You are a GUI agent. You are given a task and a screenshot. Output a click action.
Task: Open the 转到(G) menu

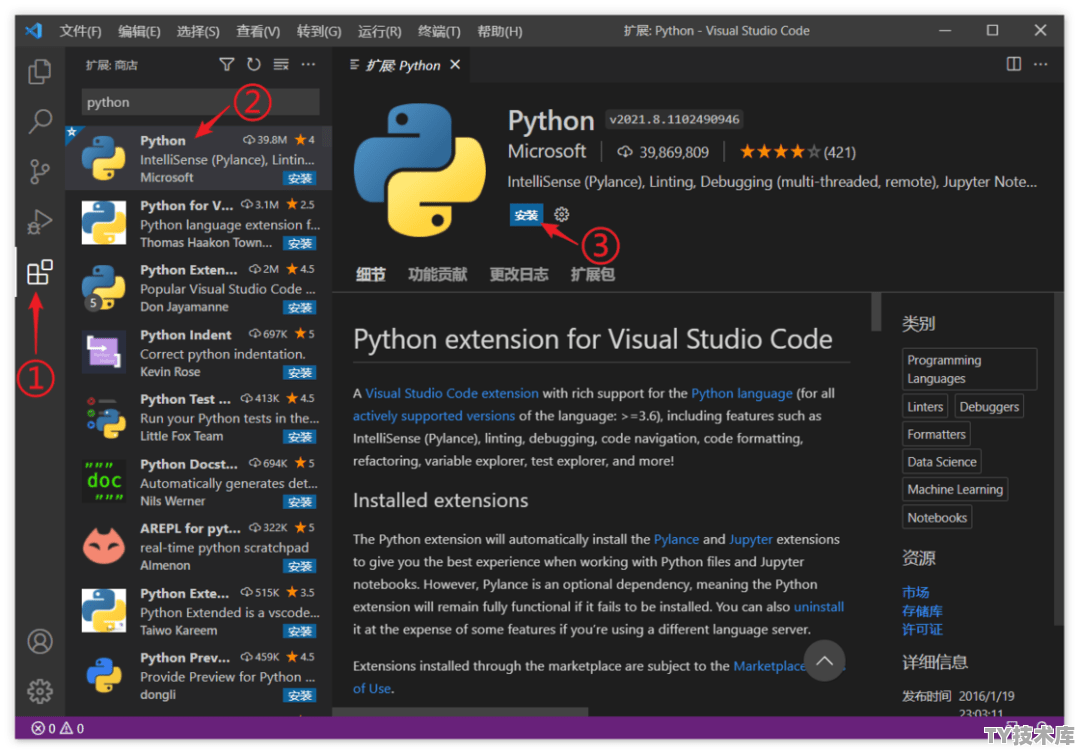click(319, 31)
